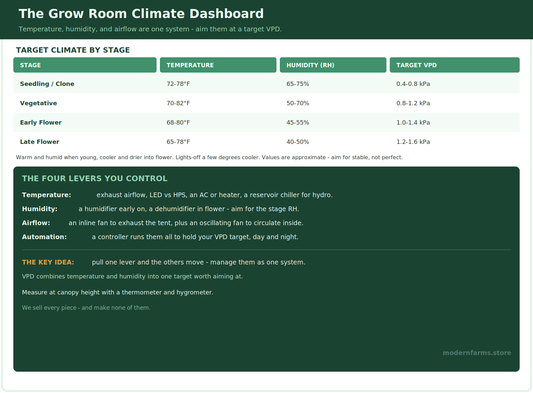Click the 'Airflow:' lever label

pos(36,223)
